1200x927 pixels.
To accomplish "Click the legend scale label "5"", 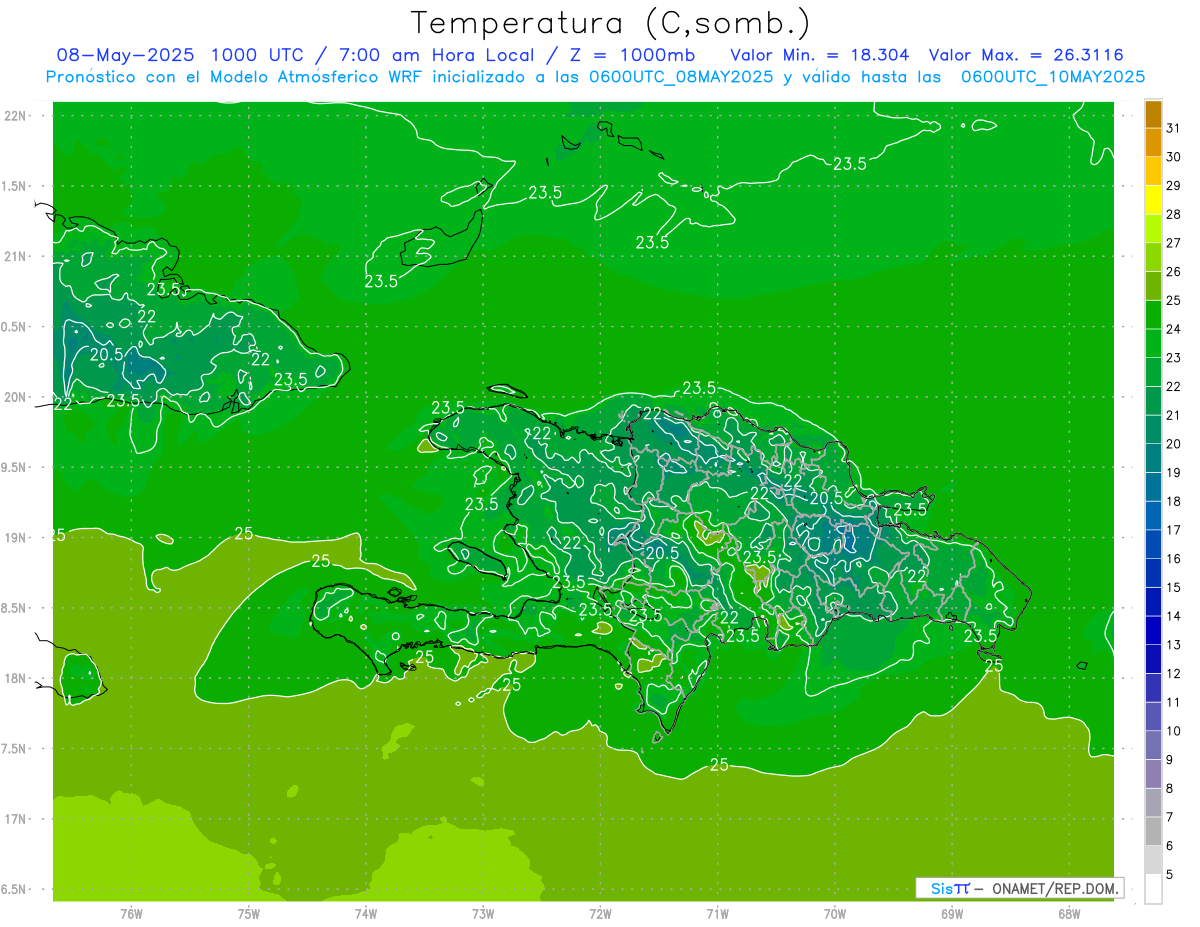I will pyautogui.click(x=1170, y=874).
